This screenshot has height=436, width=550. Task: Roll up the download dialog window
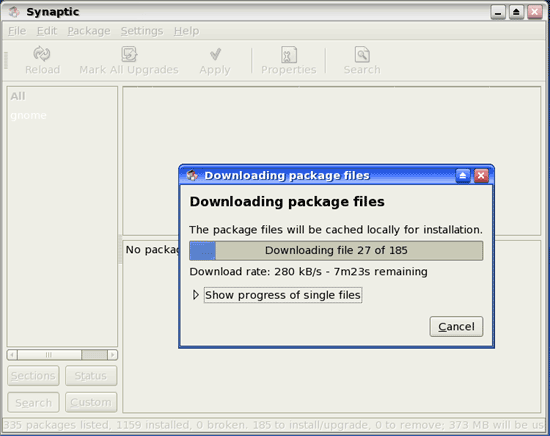(x=463, y=175)
